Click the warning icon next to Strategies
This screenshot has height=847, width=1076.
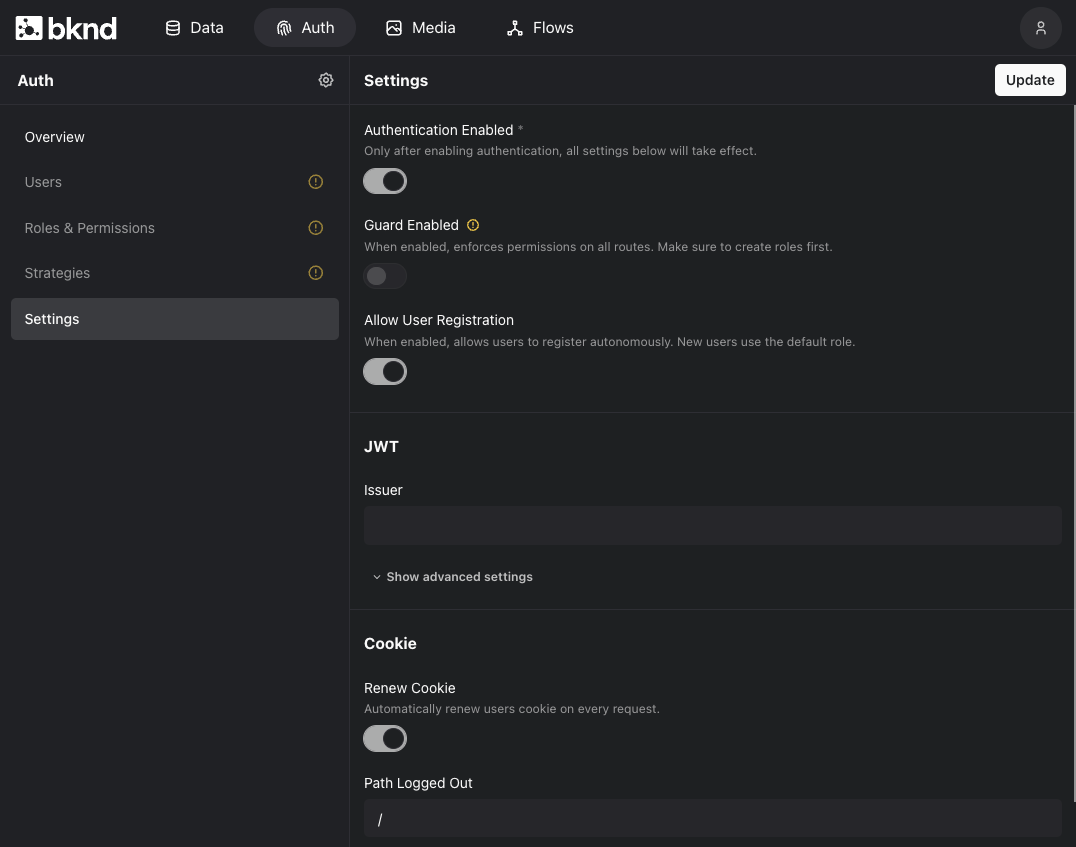tap(316, 273)
